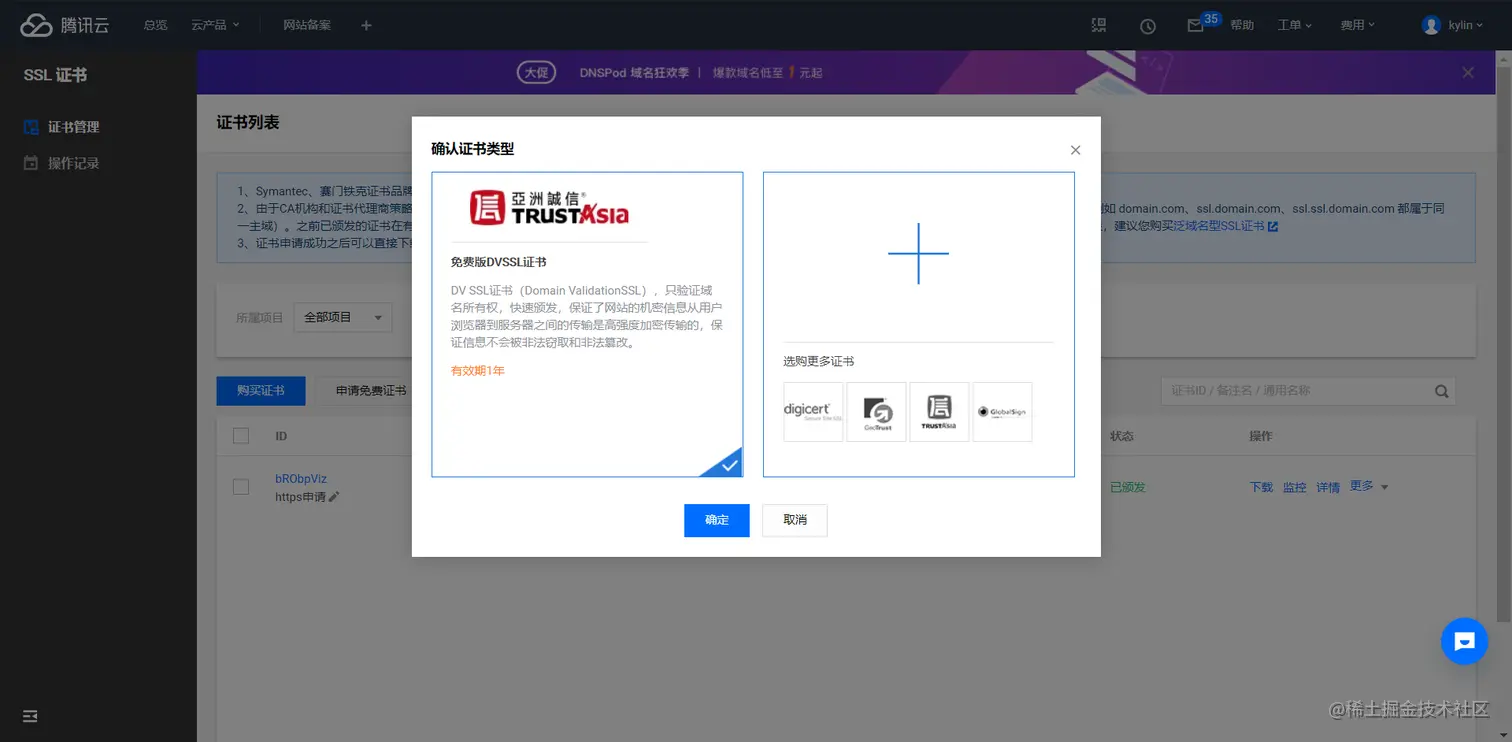Click the 确认证书类型 dialog title
1512x742 pixels.
click(473, 149)
